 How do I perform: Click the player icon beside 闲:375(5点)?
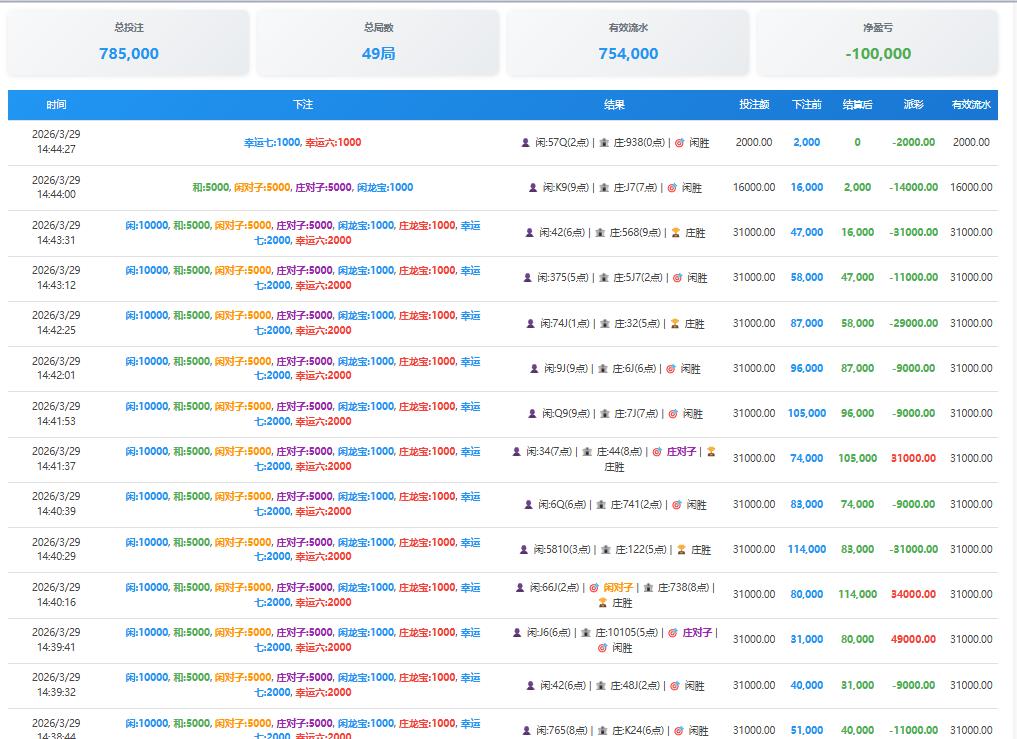527,278
